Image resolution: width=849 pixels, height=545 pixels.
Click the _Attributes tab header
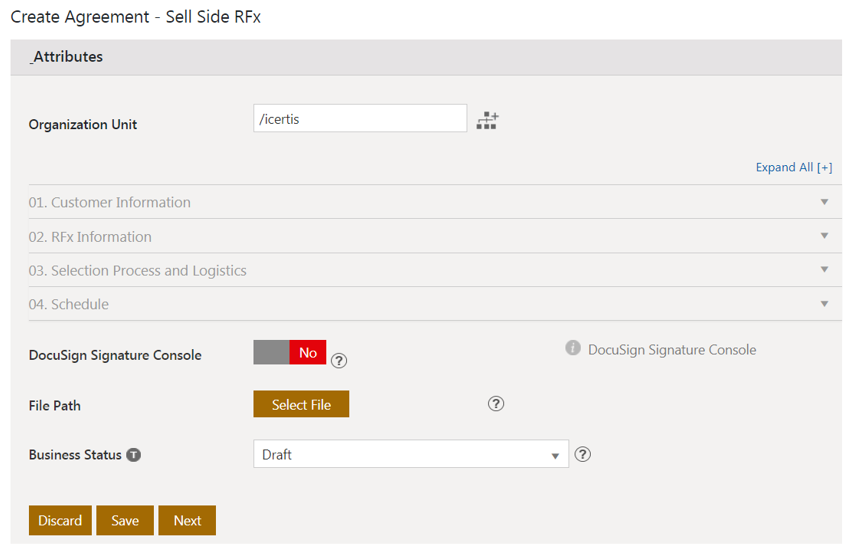[67, 57]
